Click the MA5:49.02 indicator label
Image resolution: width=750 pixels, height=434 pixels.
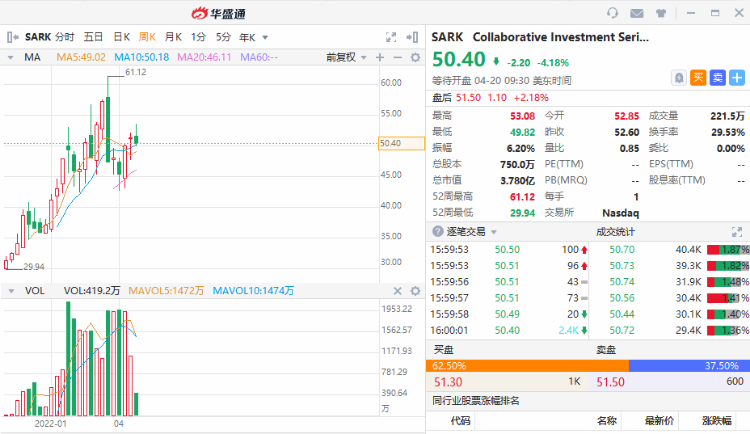click(81, 57)
